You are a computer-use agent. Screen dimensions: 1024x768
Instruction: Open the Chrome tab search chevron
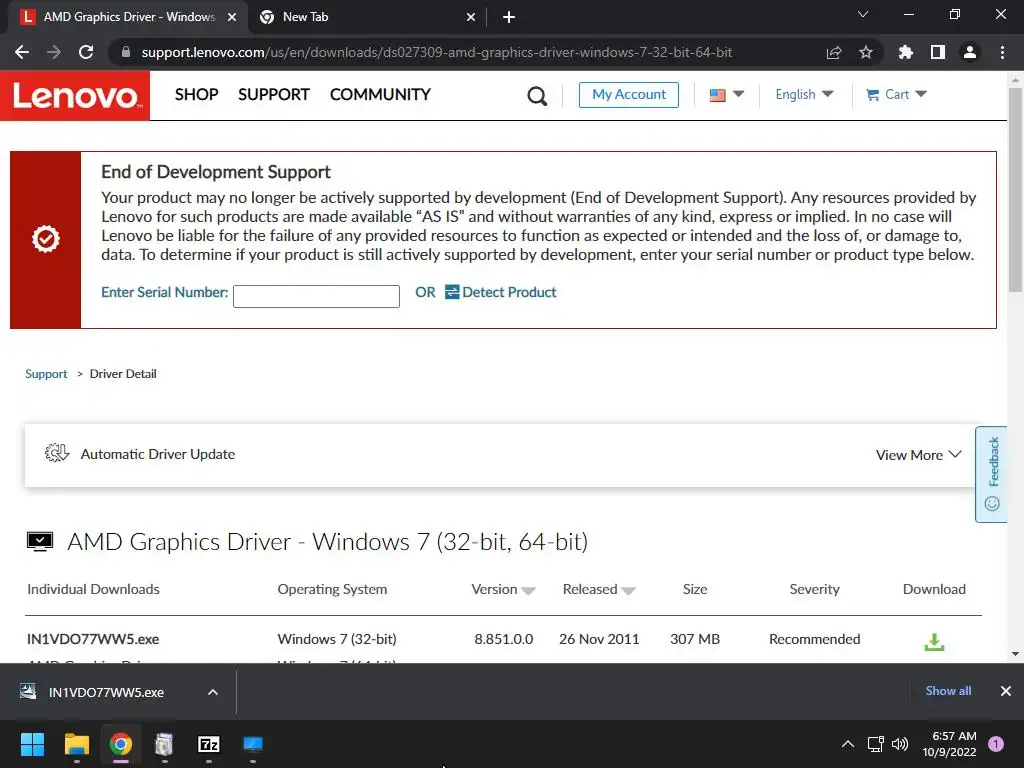(x=863, y=14)
